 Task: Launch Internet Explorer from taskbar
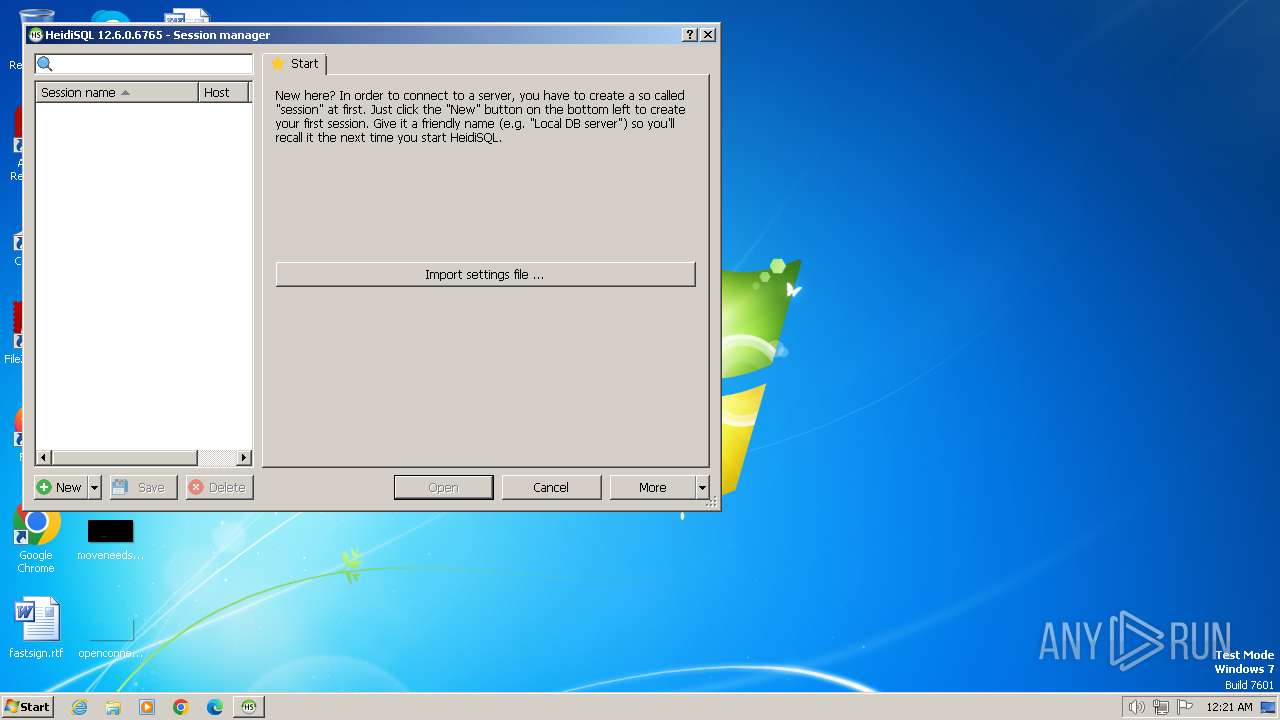tap(79, 706)
